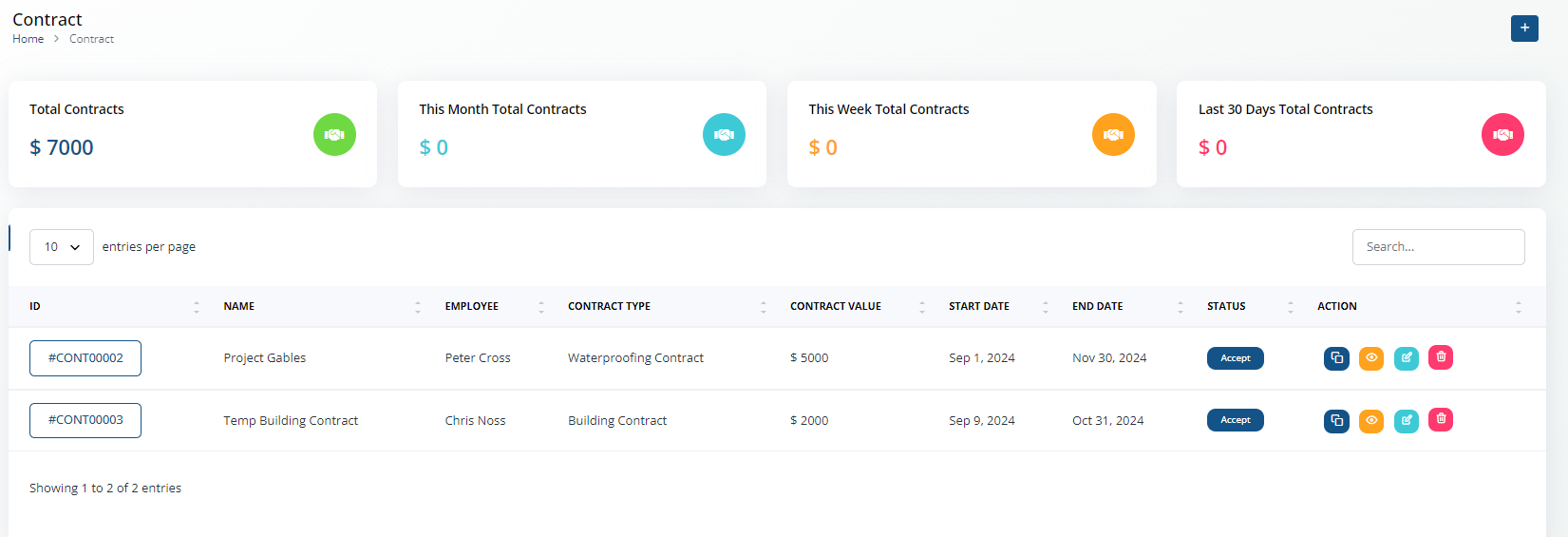Screen dimensions: 1568x537
Task: Click the Accept status badge for Project Gables
Action: tap(1235, 358)
